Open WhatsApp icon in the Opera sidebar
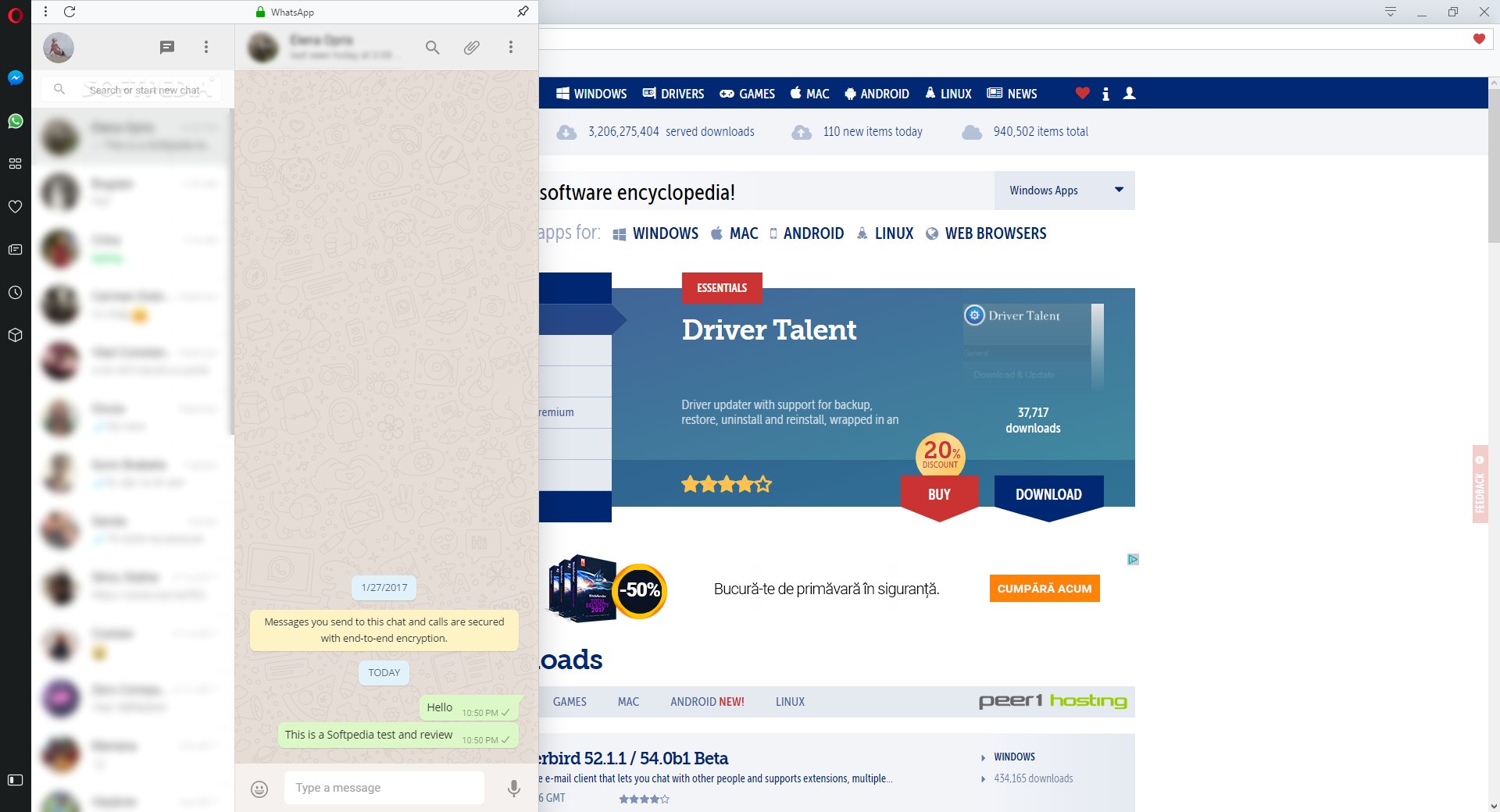The image size is (1500, 812). 16,121
